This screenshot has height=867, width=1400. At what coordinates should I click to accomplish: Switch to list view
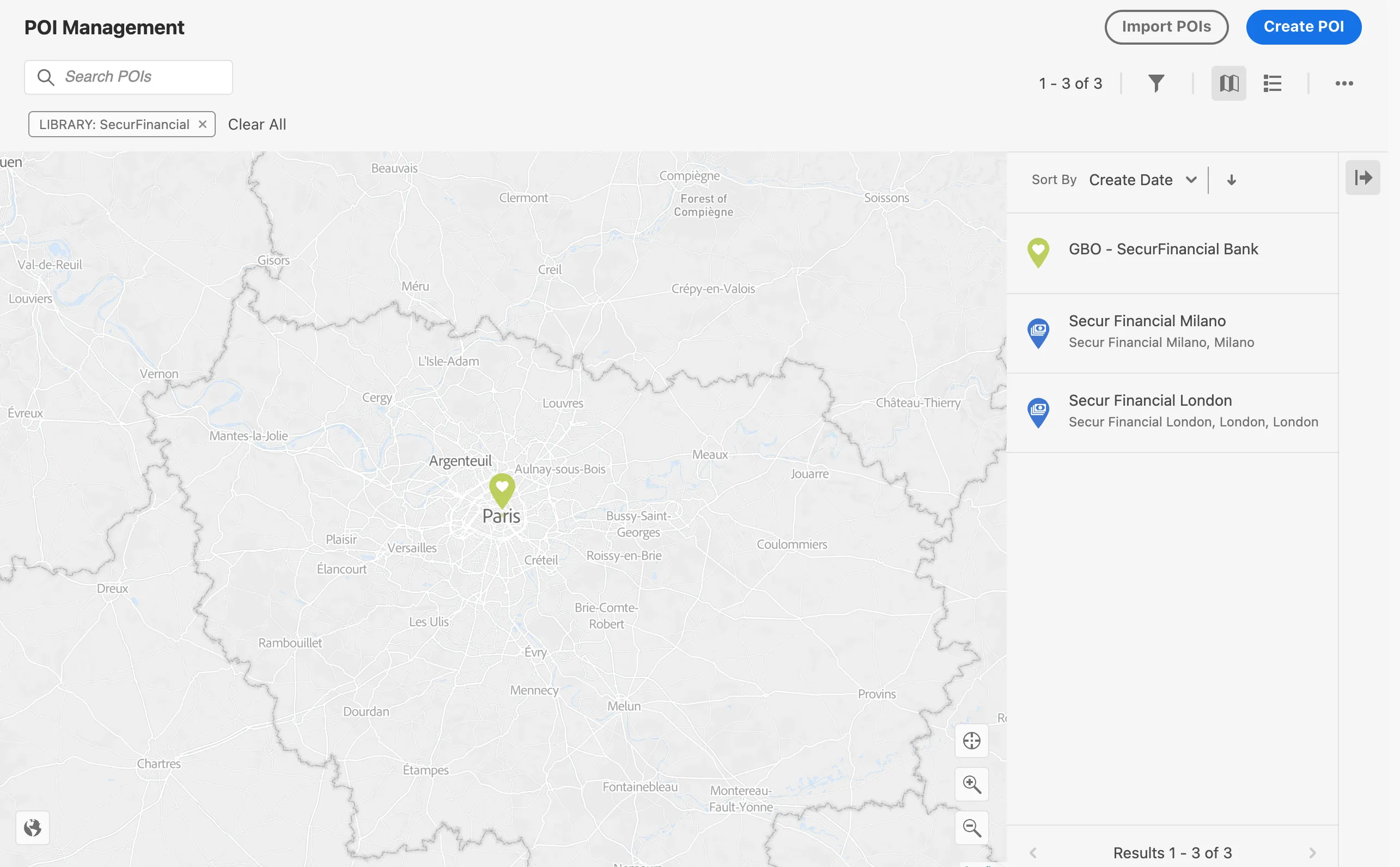click(x=1272, y=84)
